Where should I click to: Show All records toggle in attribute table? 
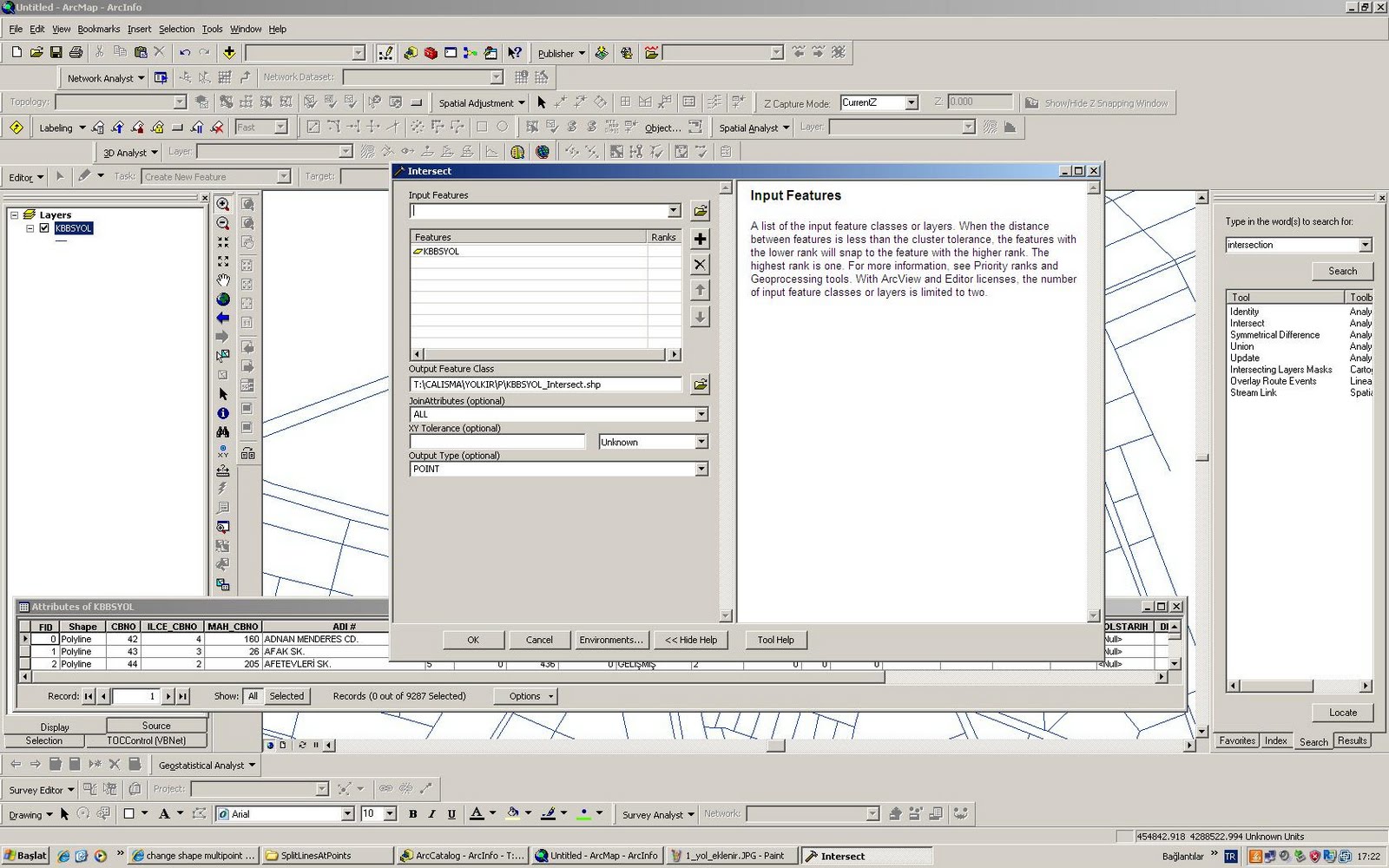(x=253, y=696)
